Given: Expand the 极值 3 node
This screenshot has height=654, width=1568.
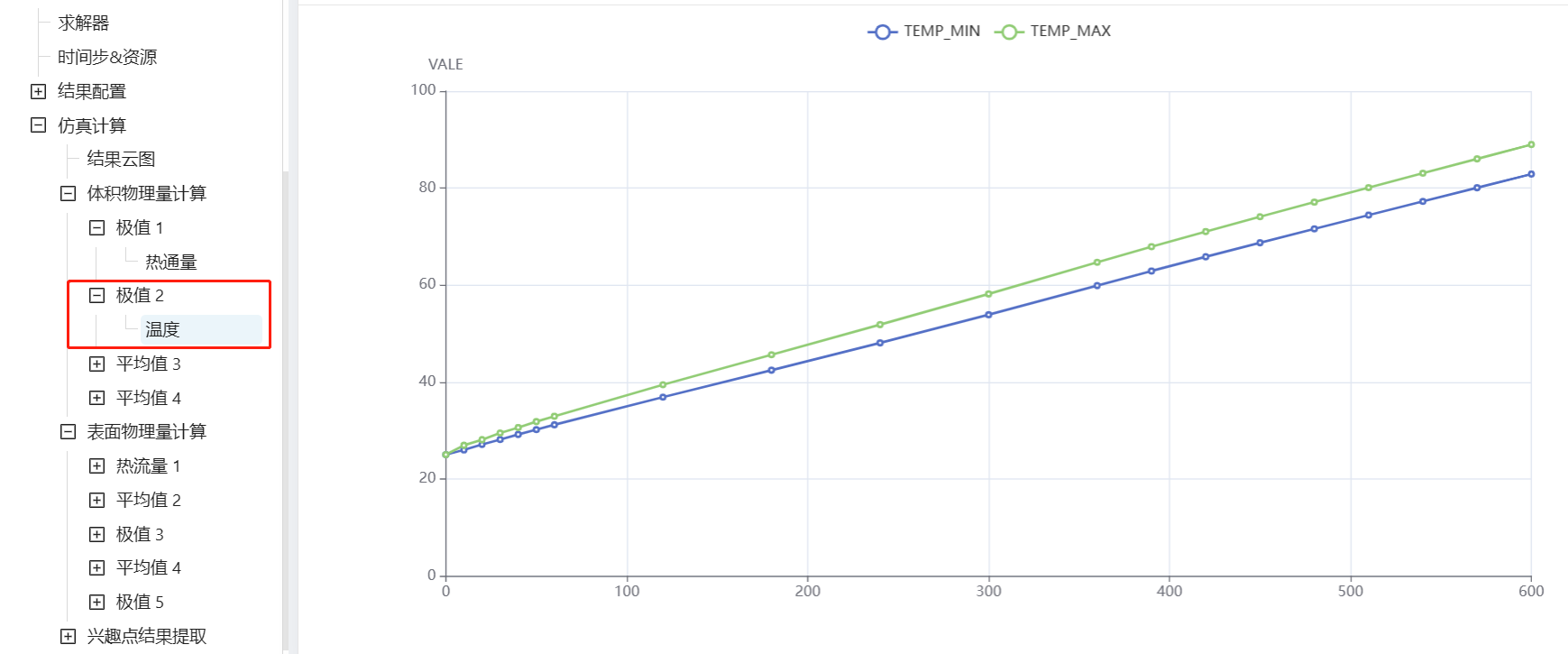Looking at the screenshot, I should click(96, 534).
